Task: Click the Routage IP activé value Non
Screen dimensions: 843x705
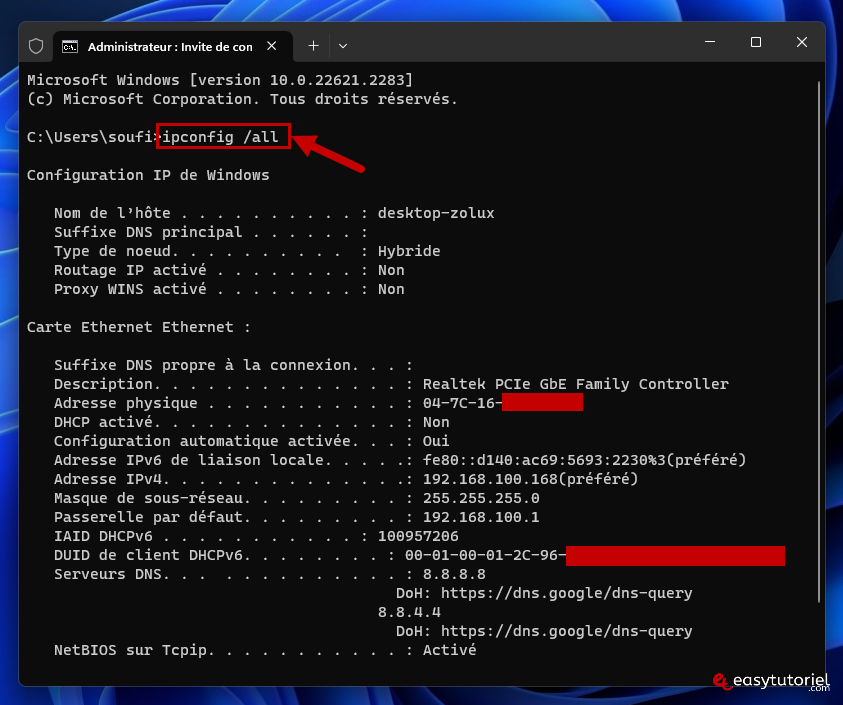Action: [x=391, y=270]
